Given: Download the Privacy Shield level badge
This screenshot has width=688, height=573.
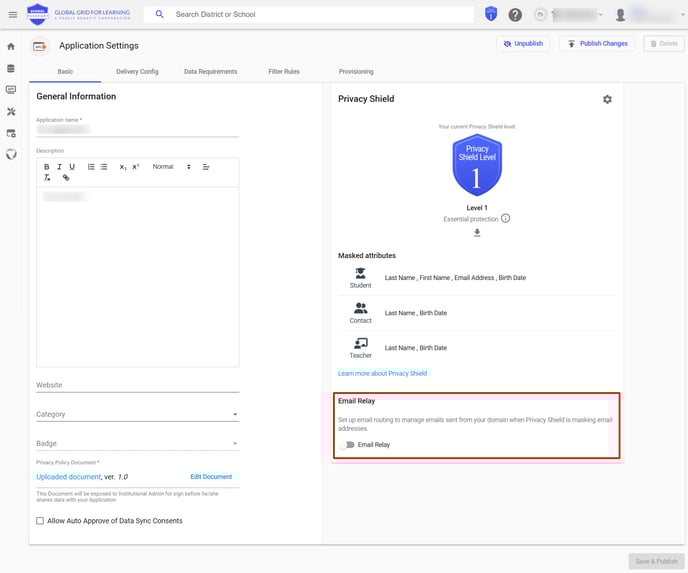Looking at the screenshot, I should click(477, 233).
